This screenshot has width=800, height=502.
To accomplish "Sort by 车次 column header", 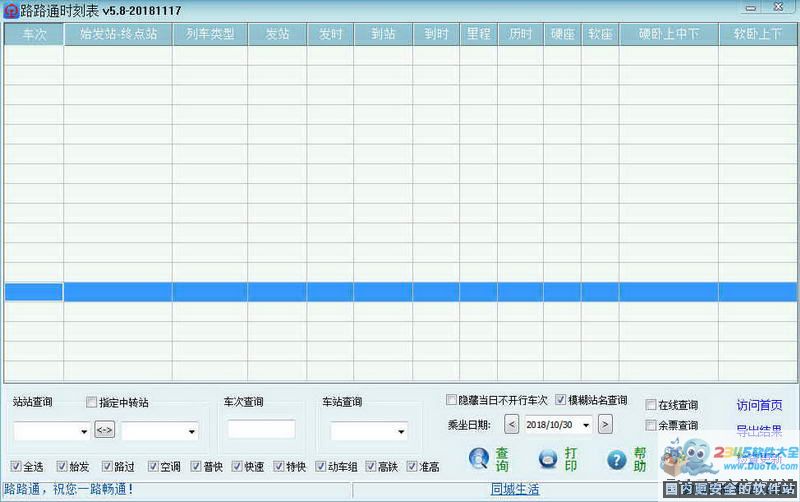I will (34, 34).
